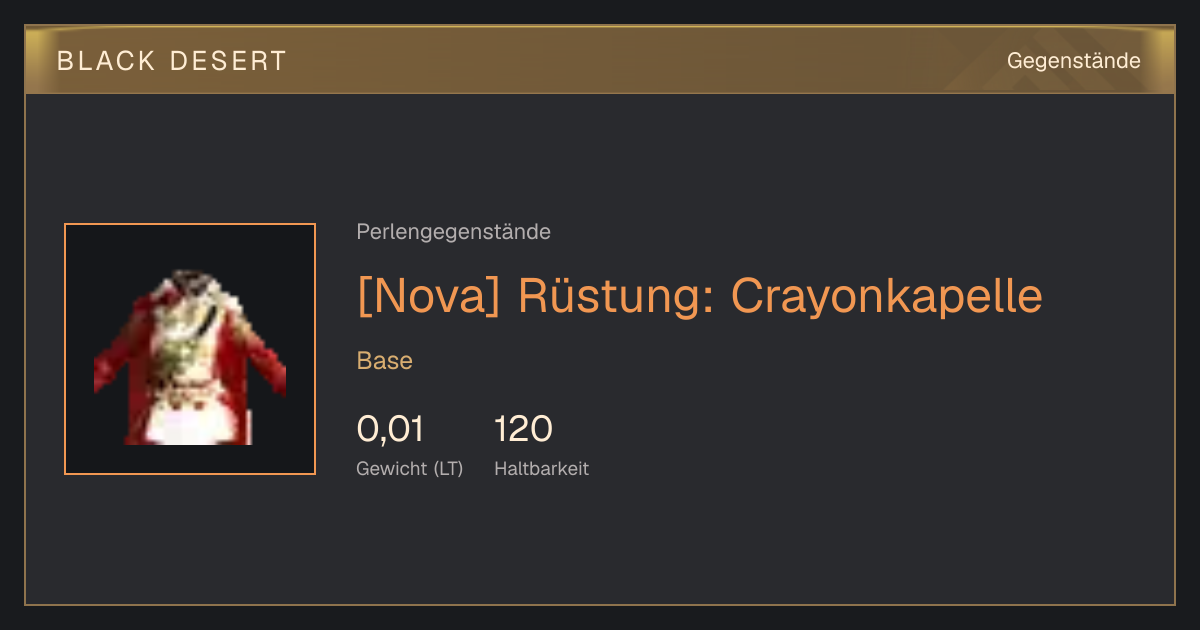Click the 0,01 weight value
The image size is (1200, 630).
tap(391, 429)
